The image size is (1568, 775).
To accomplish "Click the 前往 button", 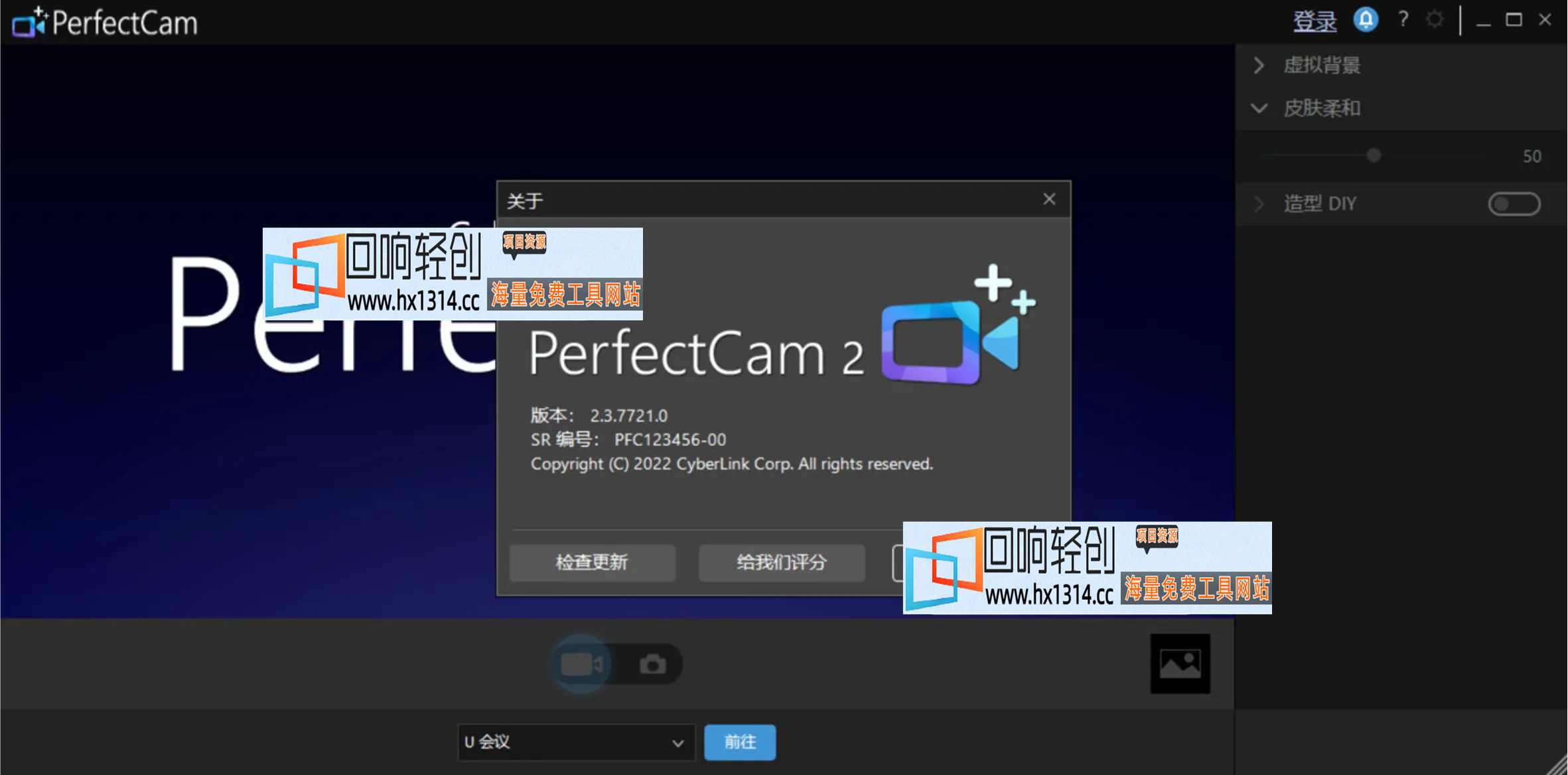I will coord(740,742).
